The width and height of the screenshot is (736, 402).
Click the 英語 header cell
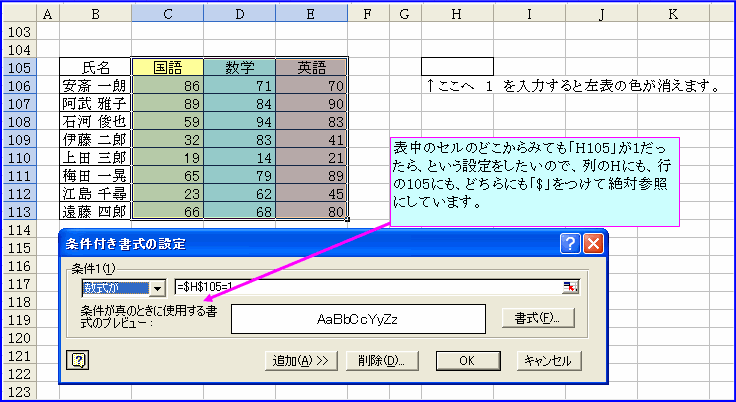[311, 67]
